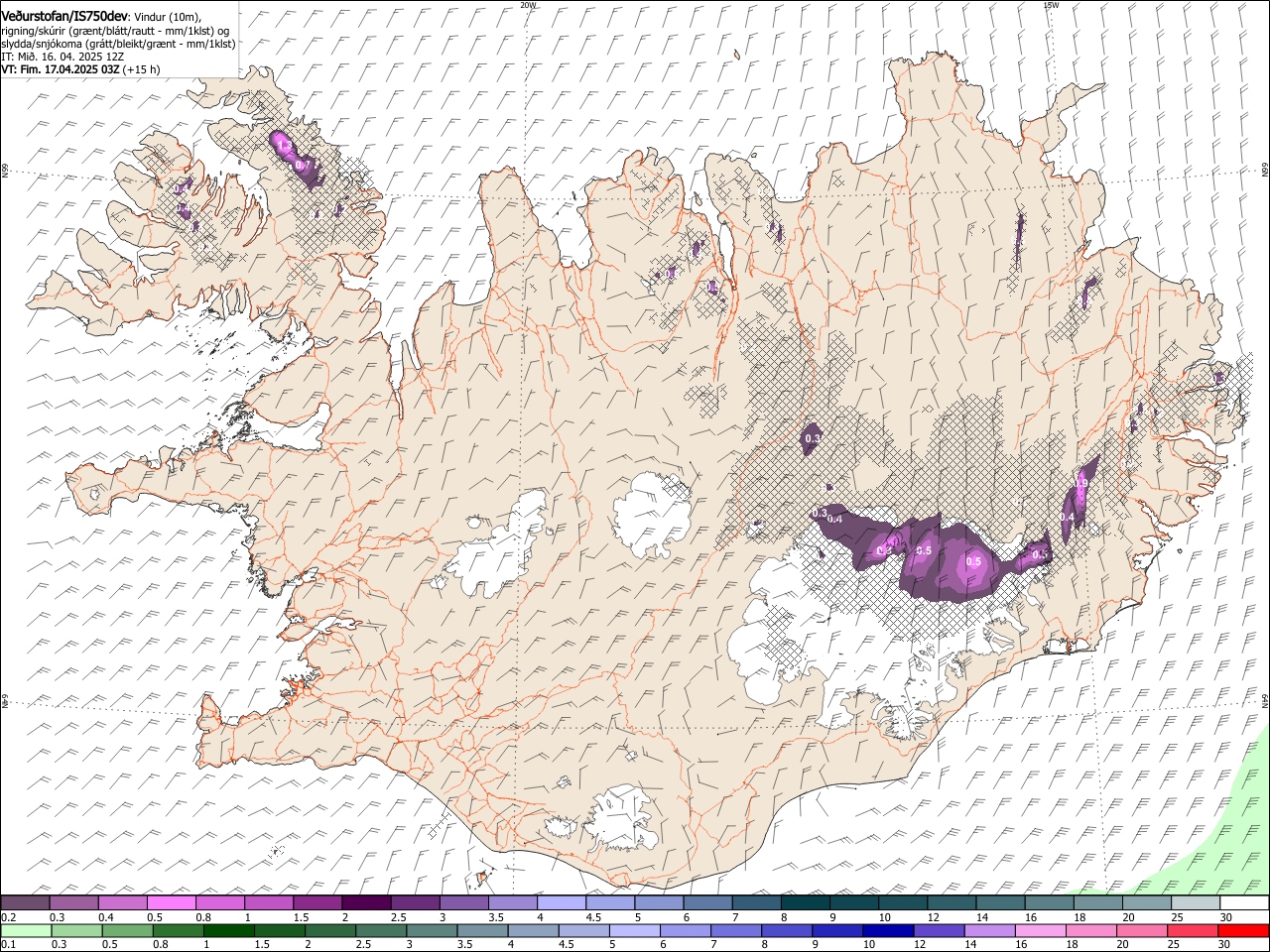This screenshot has height=952, width=1270.
Task: Pick darkest green swatch between 1 and 1.5
Action: pyautogui.click(x=228, y=930)
